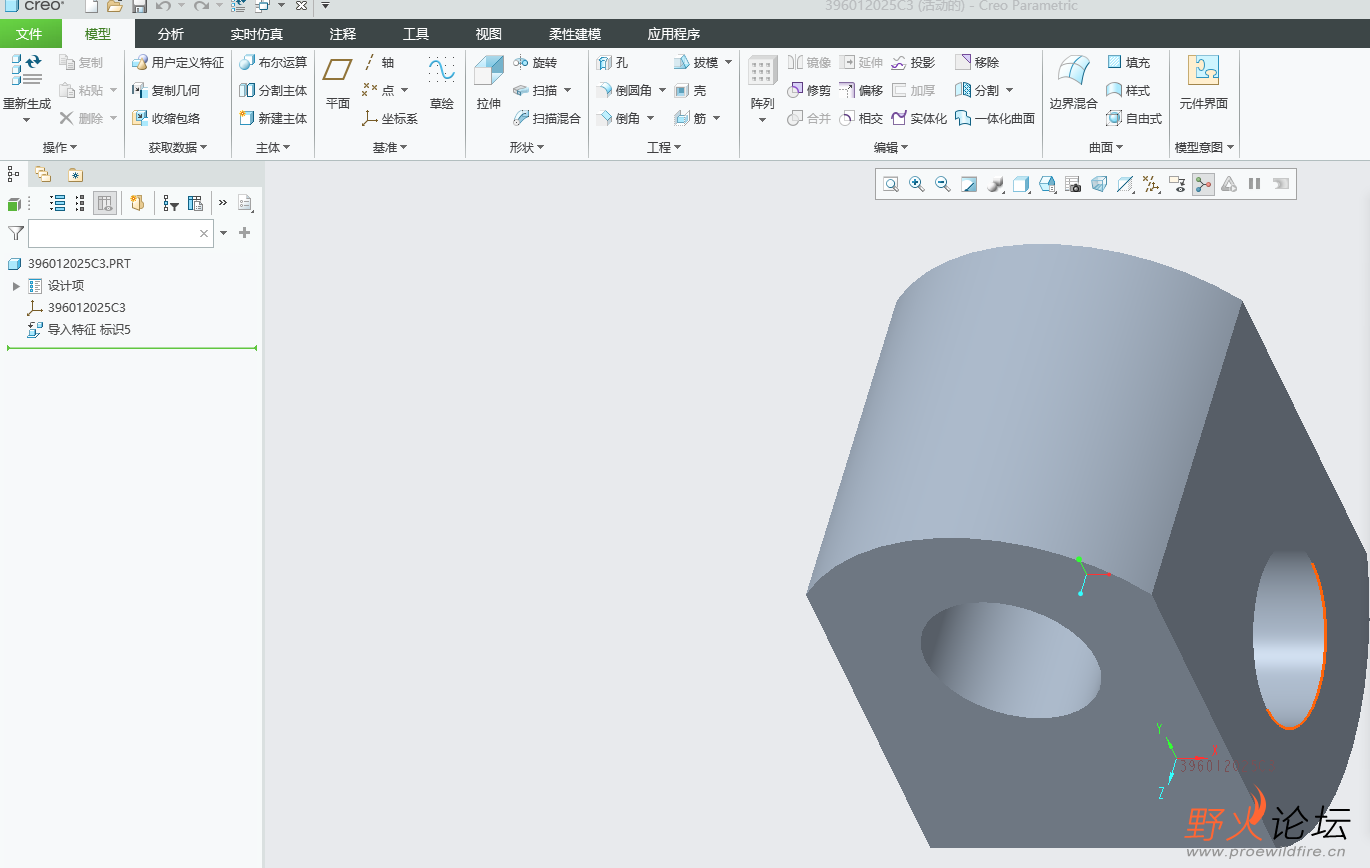Open datum display filters in graphics toolbar
Screen dimensions: 1370x868
click(1151, 184)
